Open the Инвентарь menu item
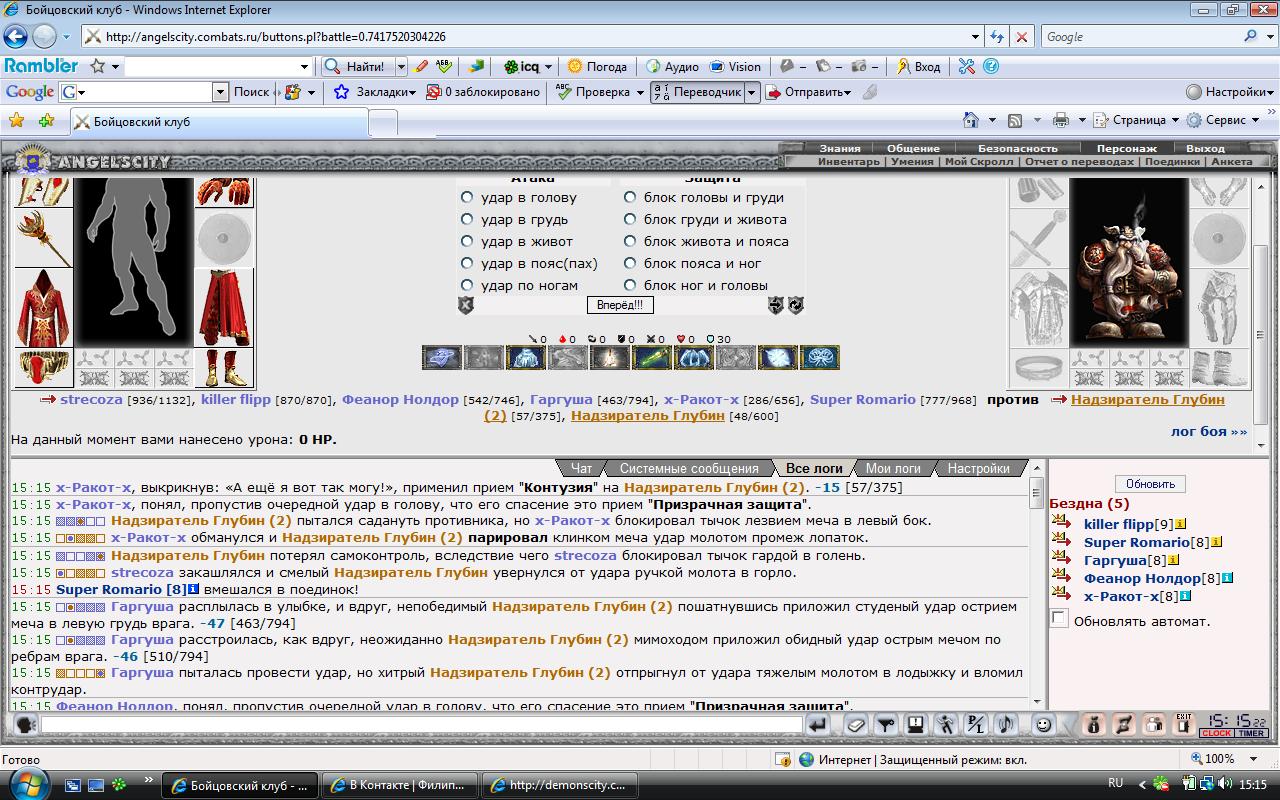Image resolution: width=1280 pixels, height=800 pixels. 848,161
